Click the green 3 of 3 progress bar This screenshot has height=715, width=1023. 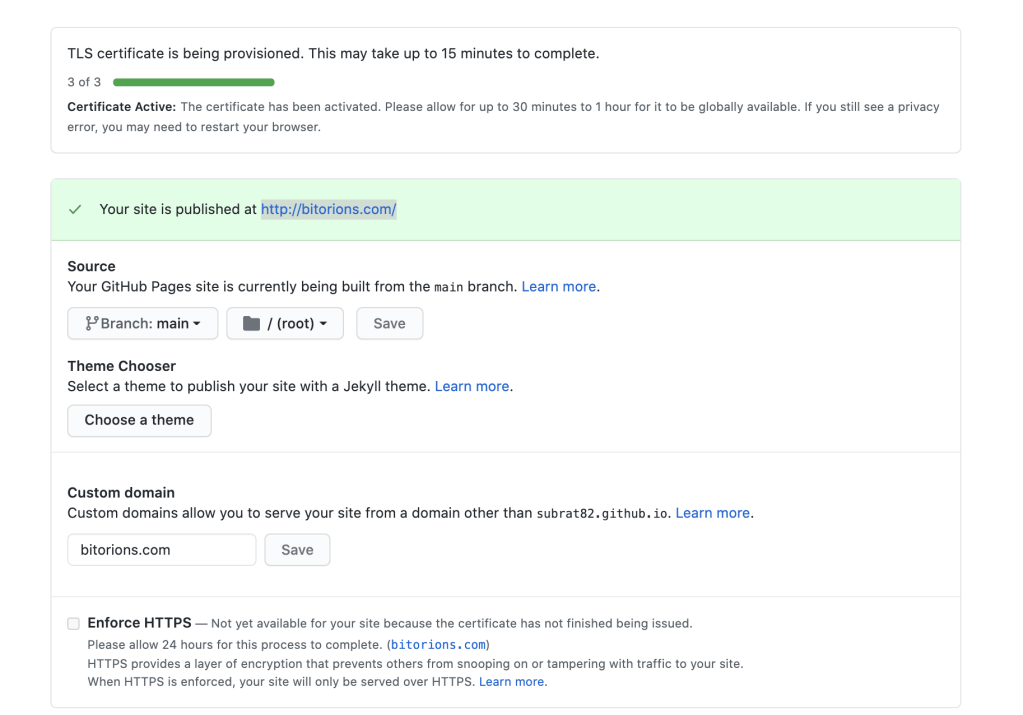click(194, 82)
